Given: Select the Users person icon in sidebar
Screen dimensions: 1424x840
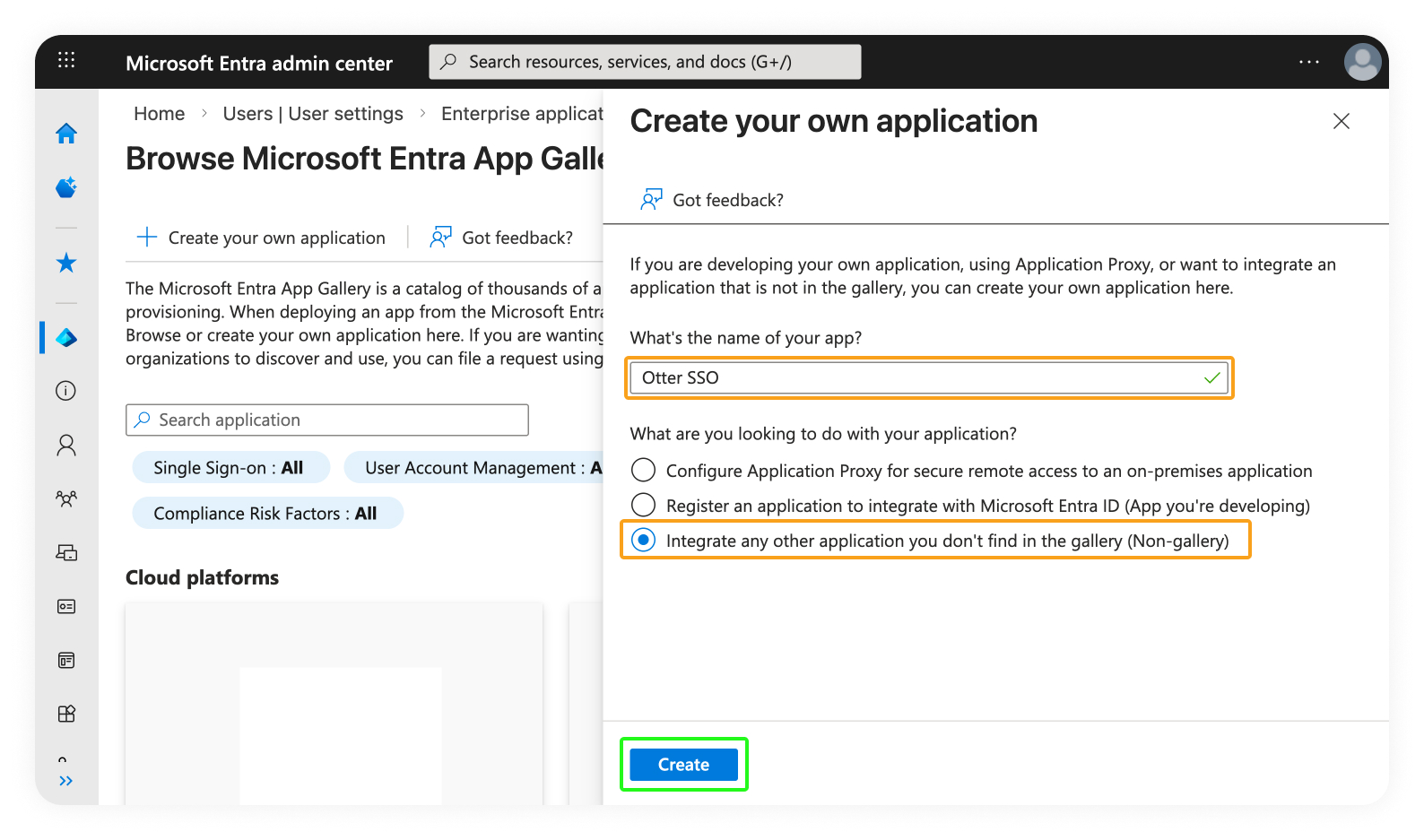Looking at the screenshot, I should 66,446.
